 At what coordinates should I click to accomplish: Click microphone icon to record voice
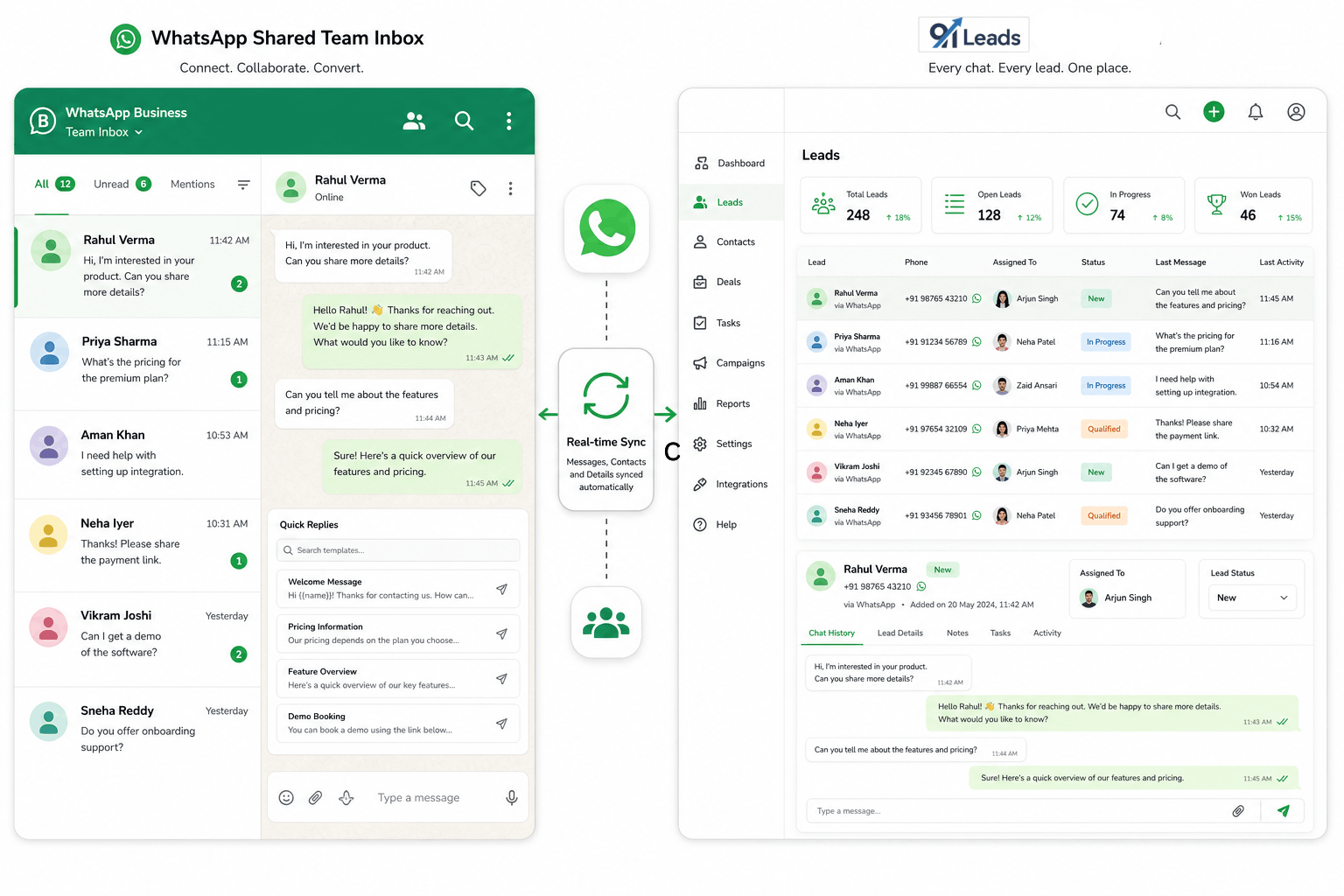[512, 797]
